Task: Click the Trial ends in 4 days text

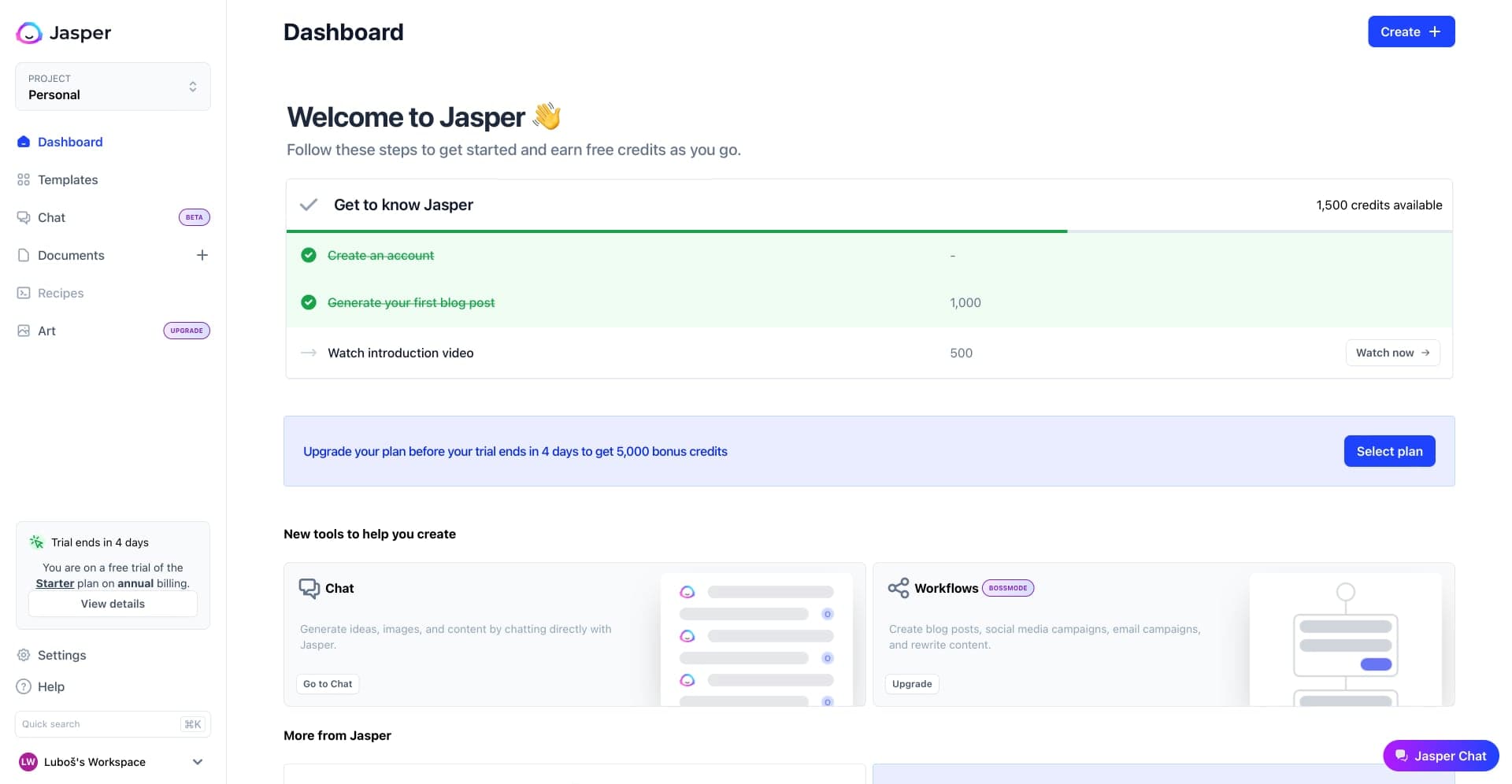Action: tap(100, 542)
